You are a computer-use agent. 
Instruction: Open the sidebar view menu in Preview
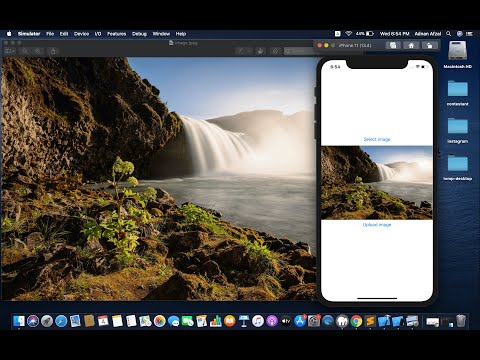click(10, 51)
